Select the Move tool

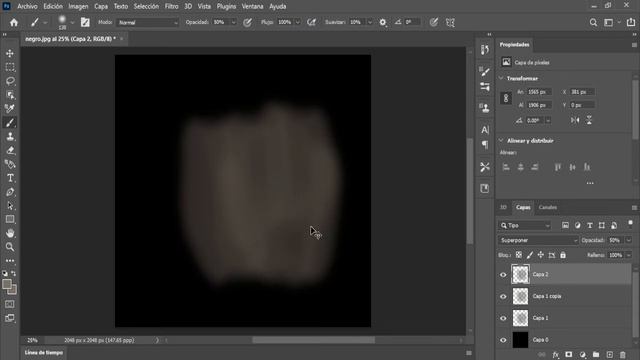pos(10,53)
